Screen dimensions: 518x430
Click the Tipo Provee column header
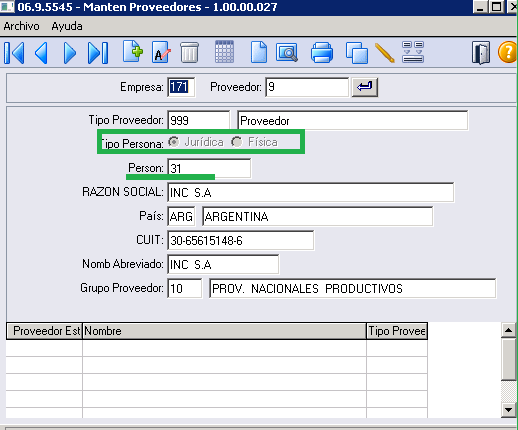(x=397, y=331)
